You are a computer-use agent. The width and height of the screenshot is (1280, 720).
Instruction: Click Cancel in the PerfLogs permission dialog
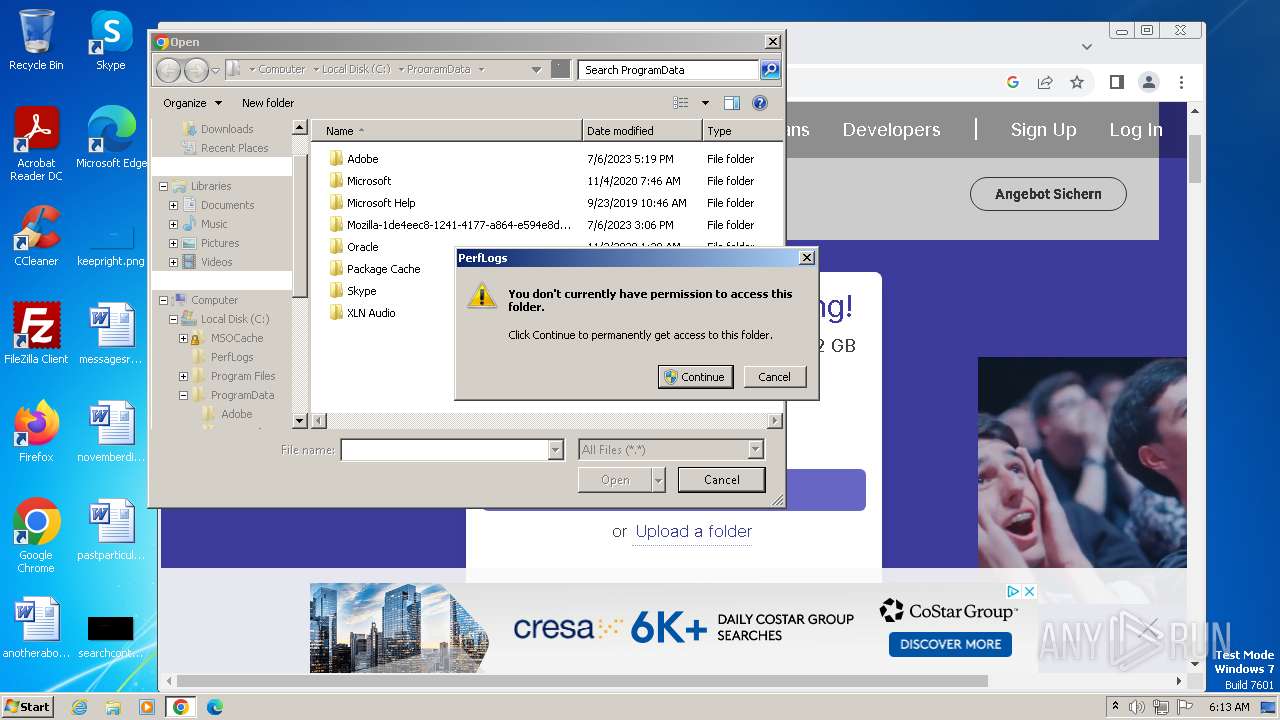(x=774, y=377)
